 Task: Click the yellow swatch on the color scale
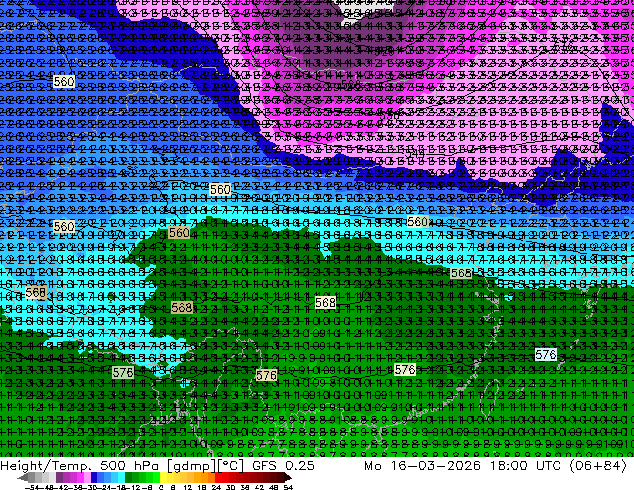coord(163,478)
